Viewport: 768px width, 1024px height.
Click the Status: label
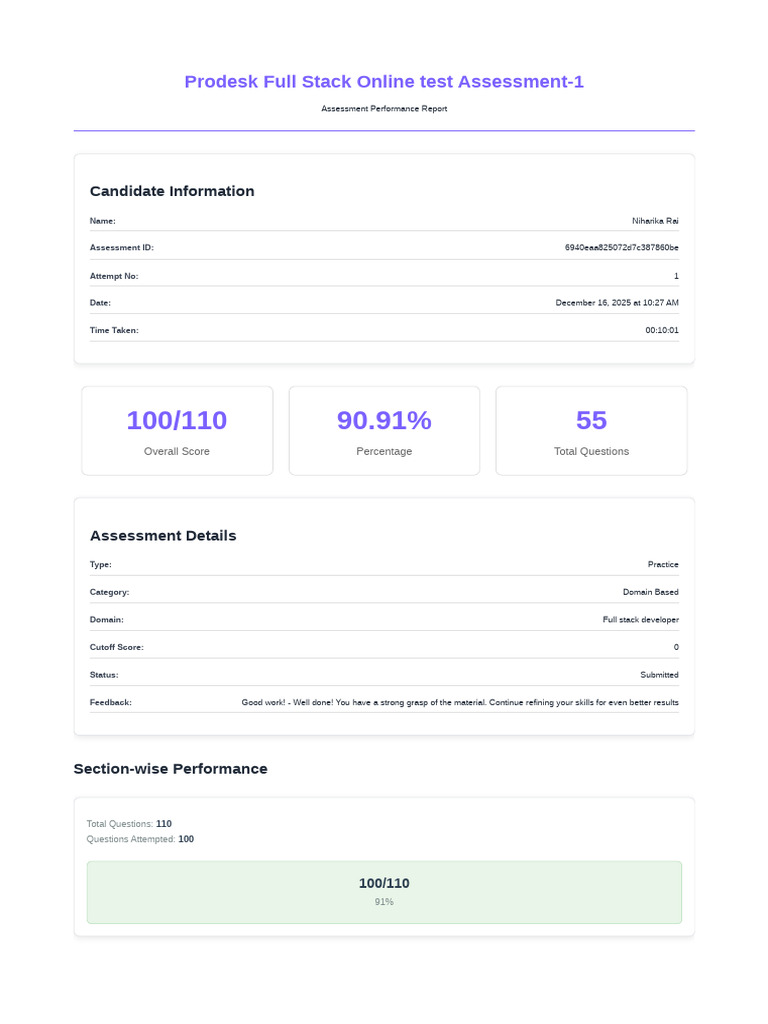104,675
